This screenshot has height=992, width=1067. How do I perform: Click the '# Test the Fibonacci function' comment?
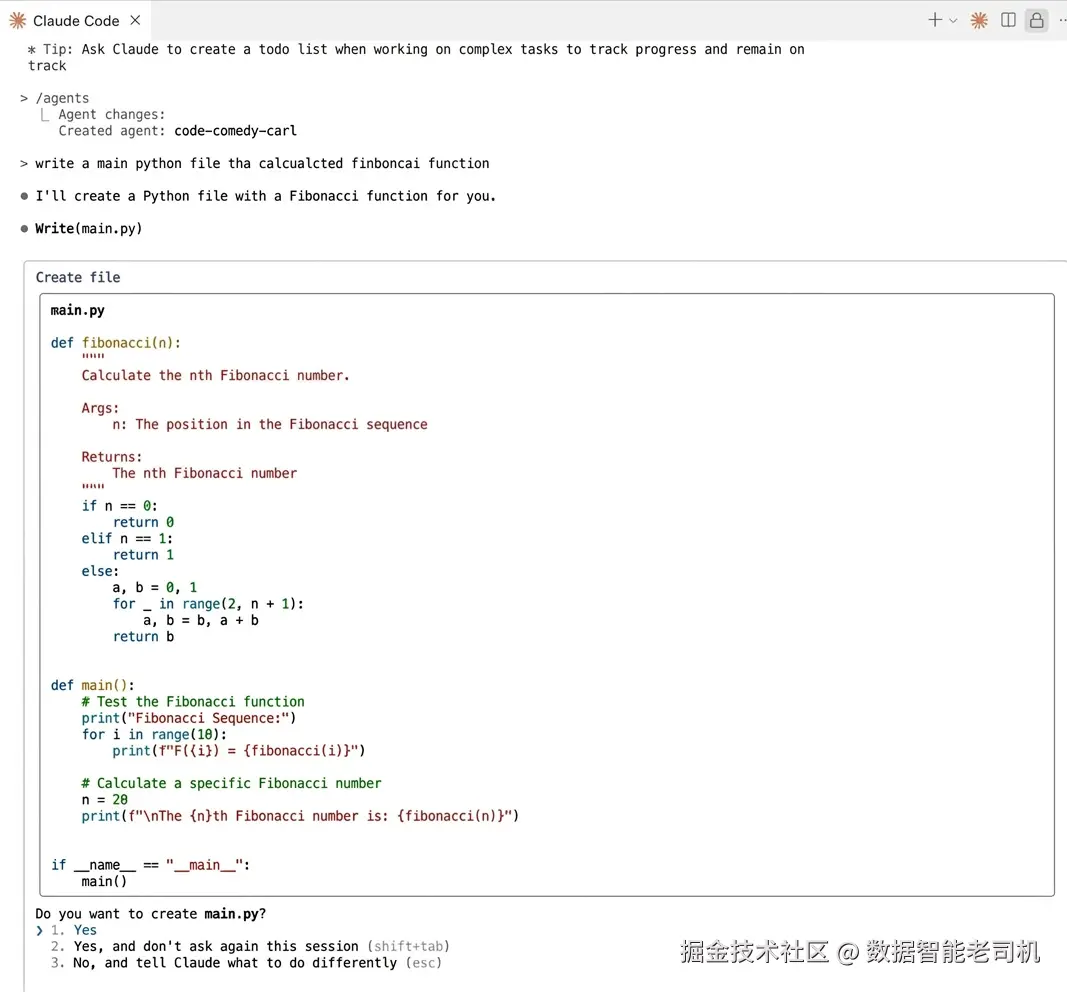193,701
